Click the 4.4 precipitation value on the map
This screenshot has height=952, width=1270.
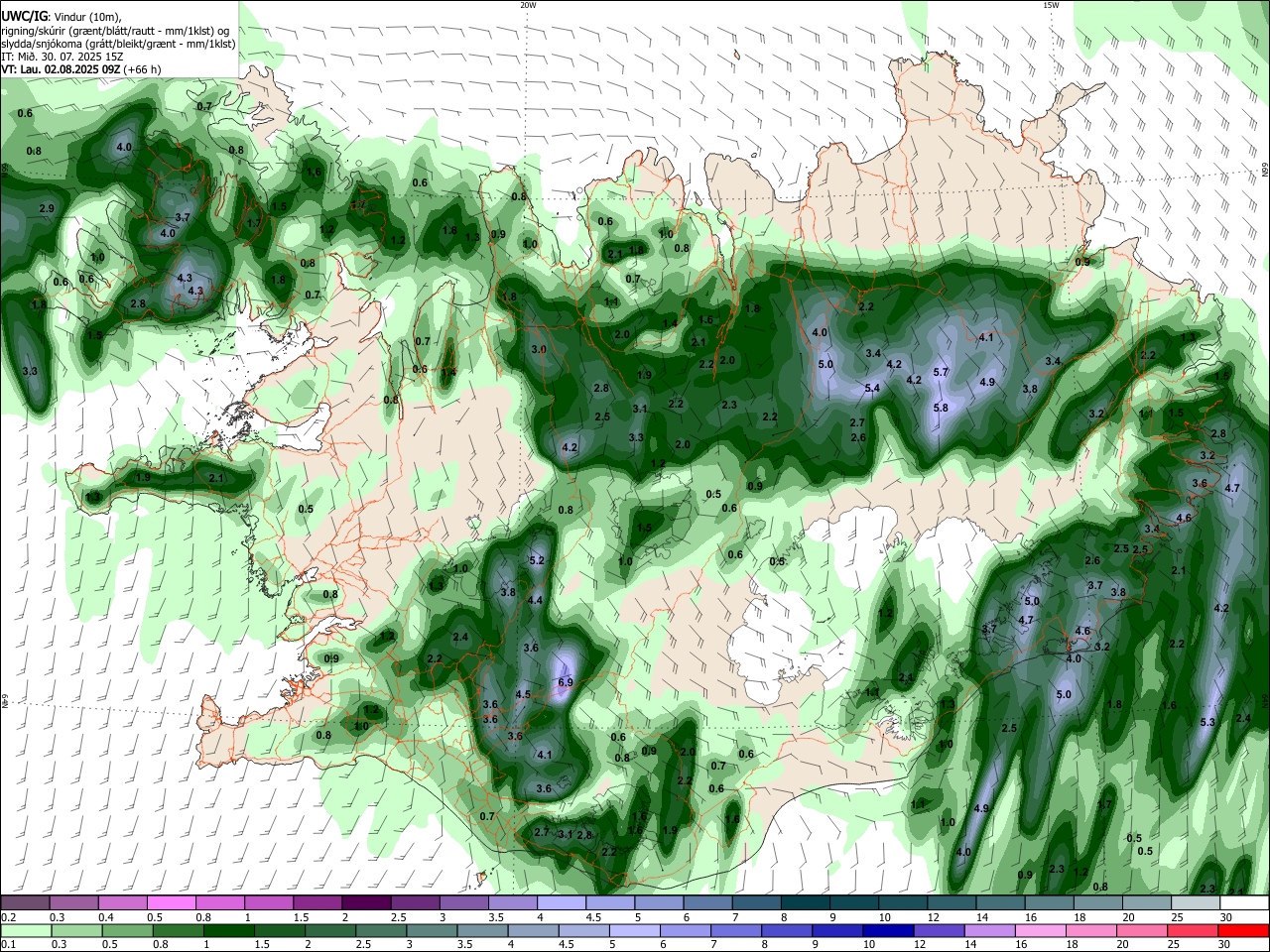(535, 600)
